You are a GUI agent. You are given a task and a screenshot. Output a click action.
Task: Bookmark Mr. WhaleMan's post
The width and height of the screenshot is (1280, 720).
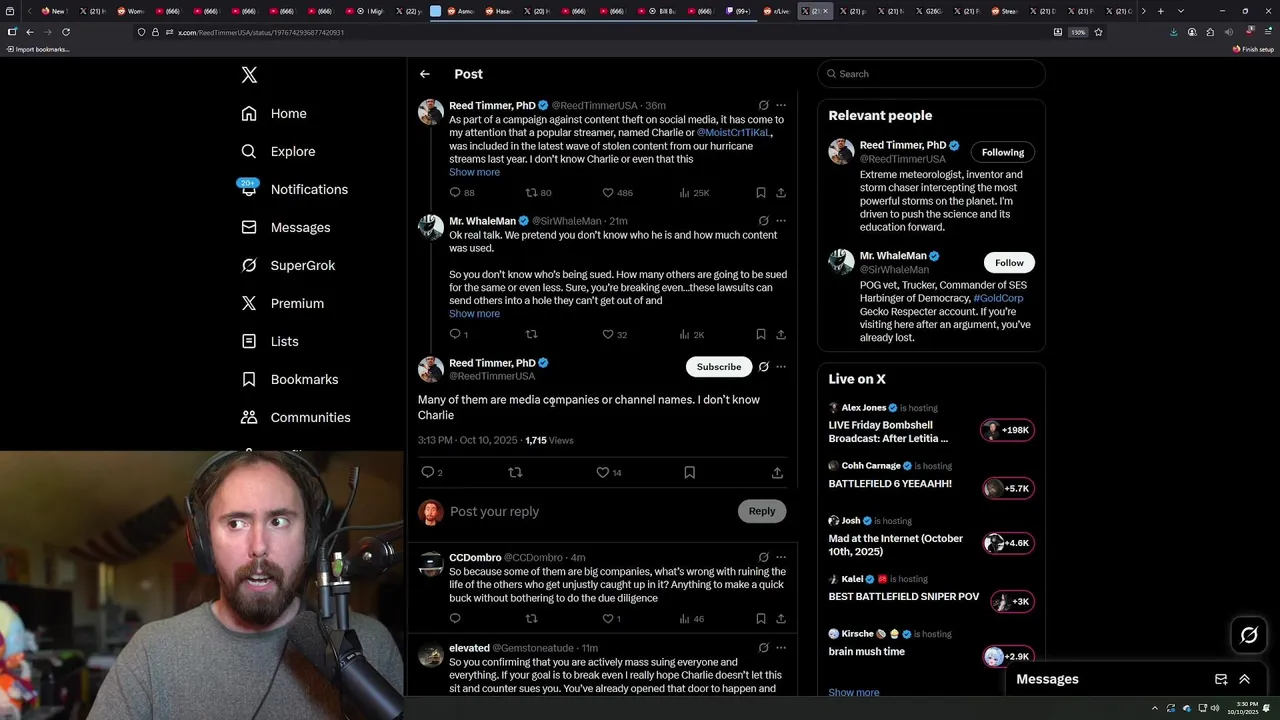761,334
